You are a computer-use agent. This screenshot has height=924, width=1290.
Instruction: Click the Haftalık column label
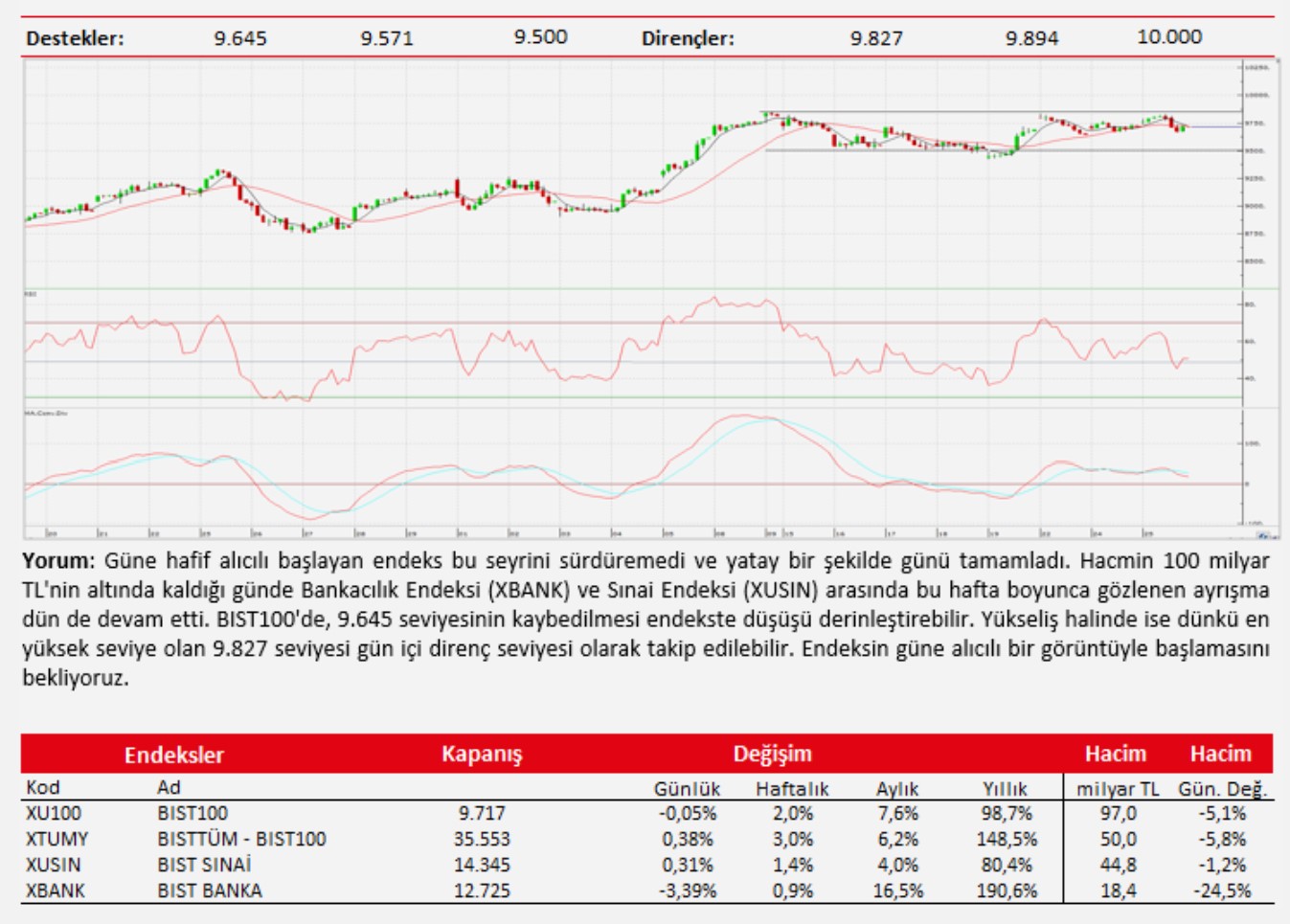(792, 789)
